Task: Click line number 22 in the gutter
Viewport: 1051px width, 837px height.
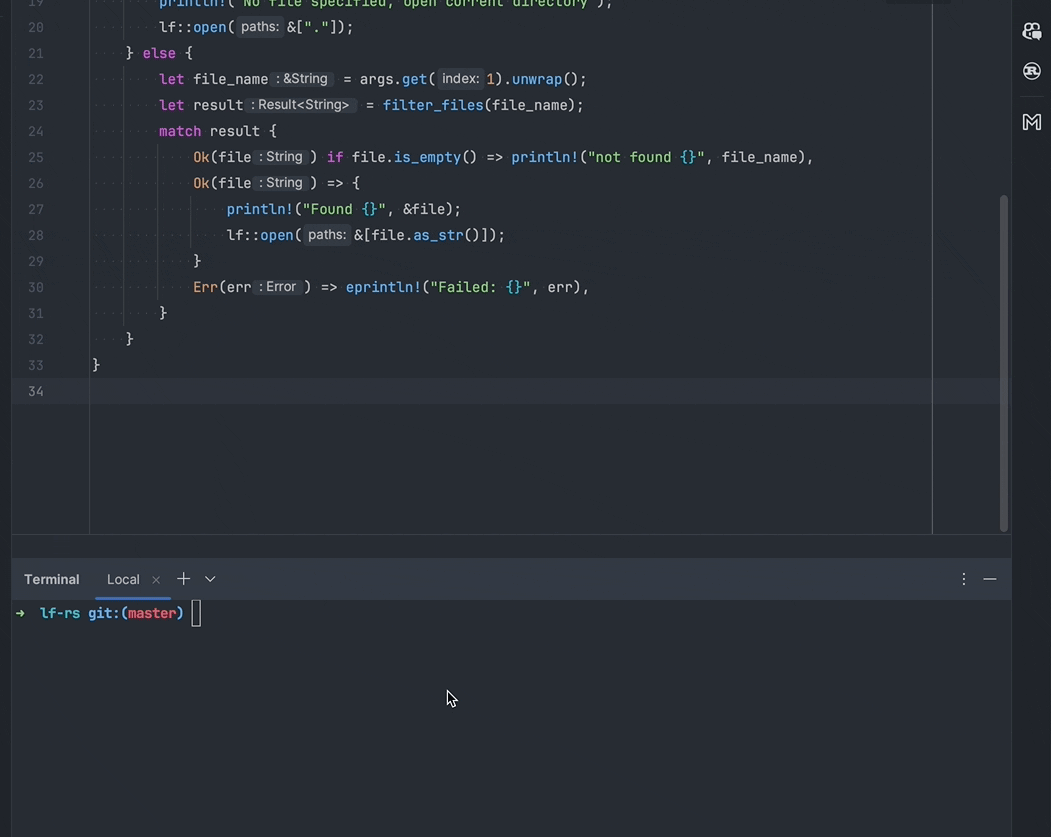Action: (x=36, y=80)
